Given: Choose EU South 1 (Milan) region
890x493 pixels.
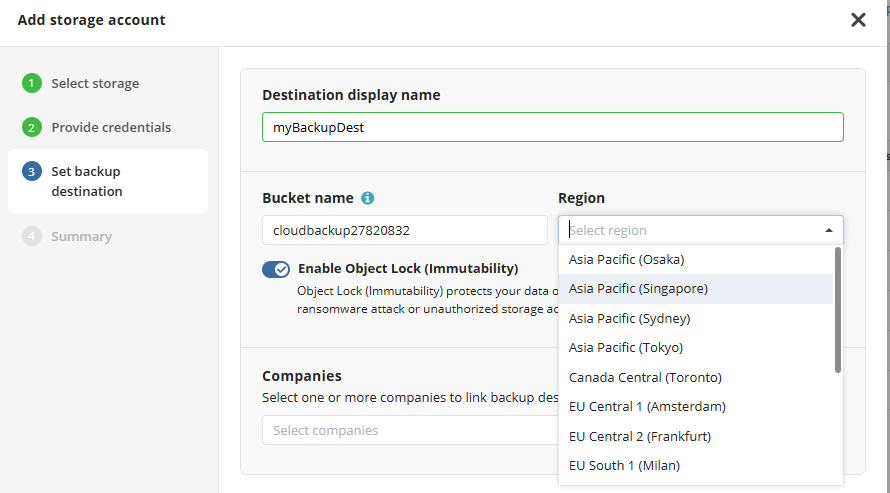Looking at the screenshot, I should [x=625, y=465].
